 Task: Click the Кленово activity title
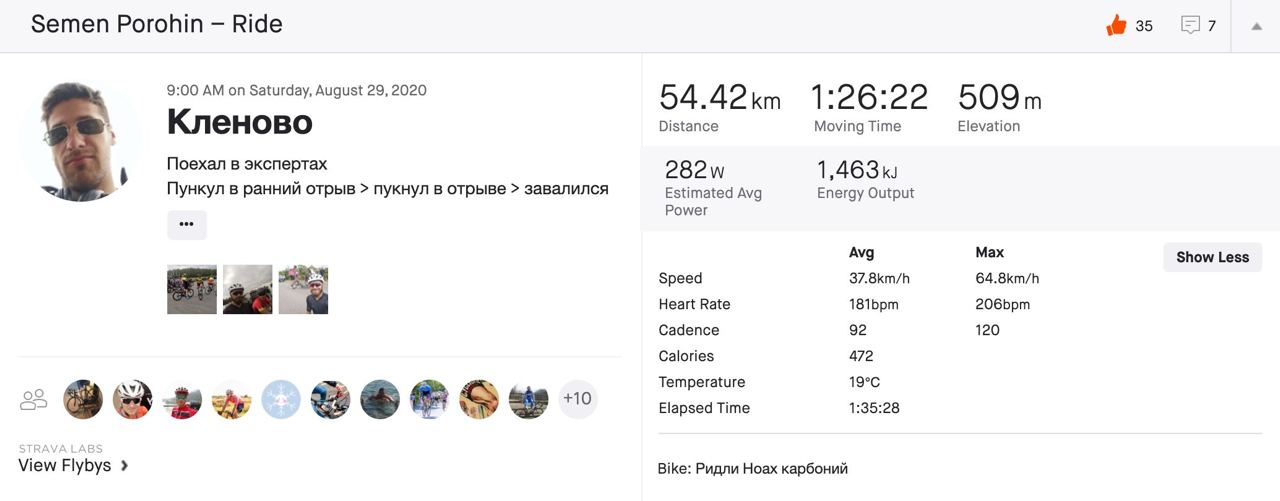(240, 122)
